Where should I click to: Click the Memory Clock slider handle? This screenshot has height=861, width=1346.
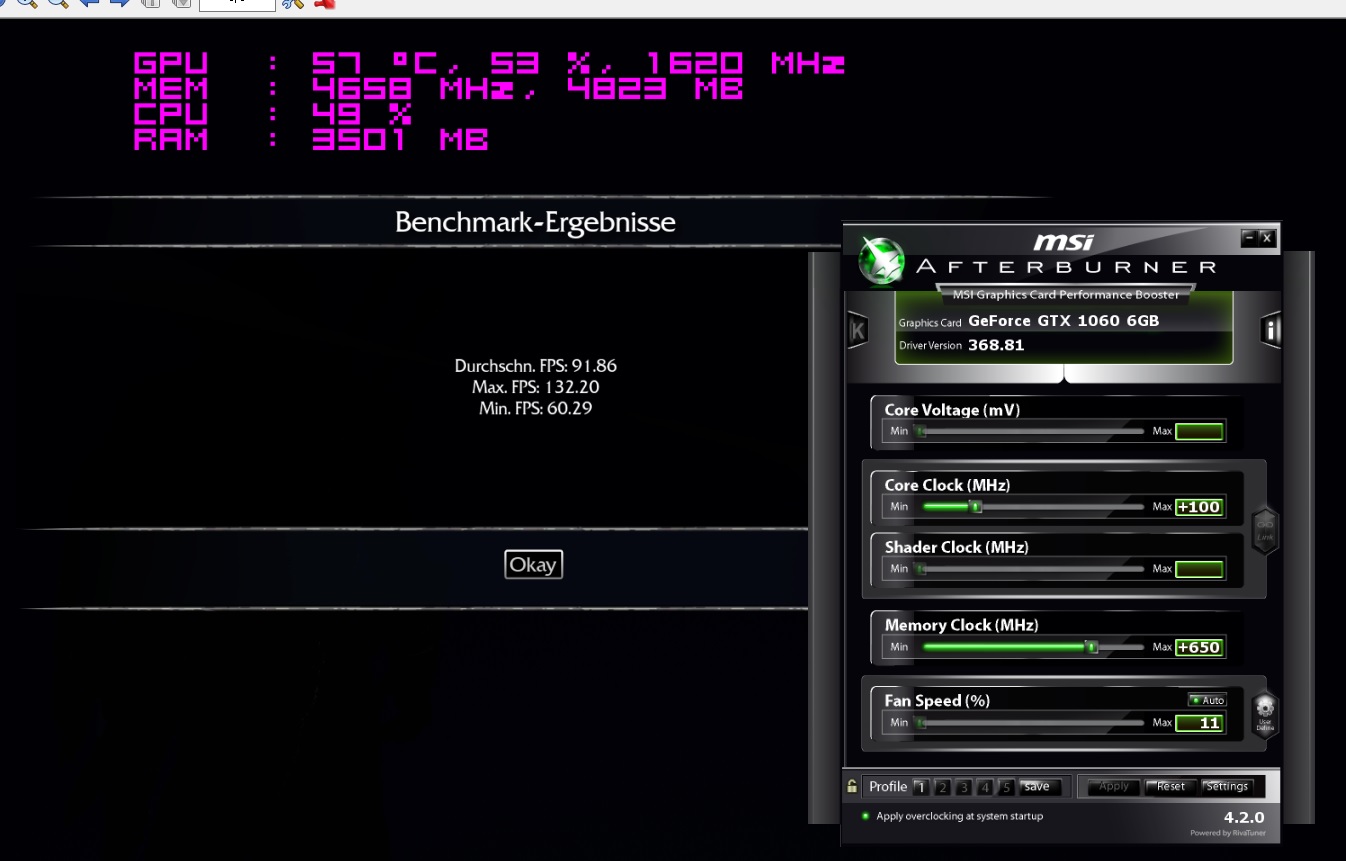point(1092,647)
